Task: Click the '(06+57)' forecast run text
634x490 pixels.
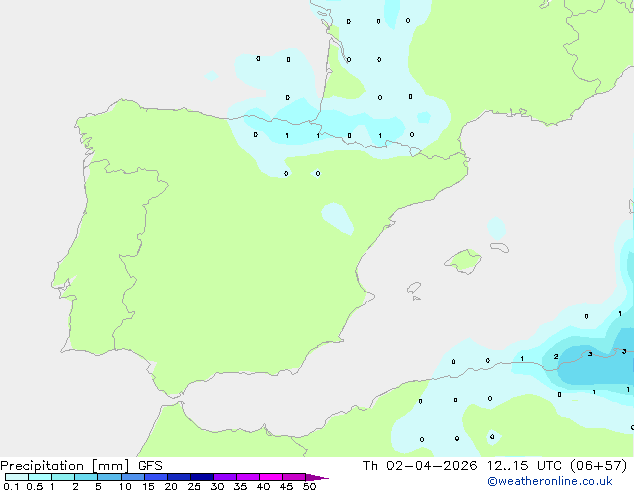Action: [598, 466]
